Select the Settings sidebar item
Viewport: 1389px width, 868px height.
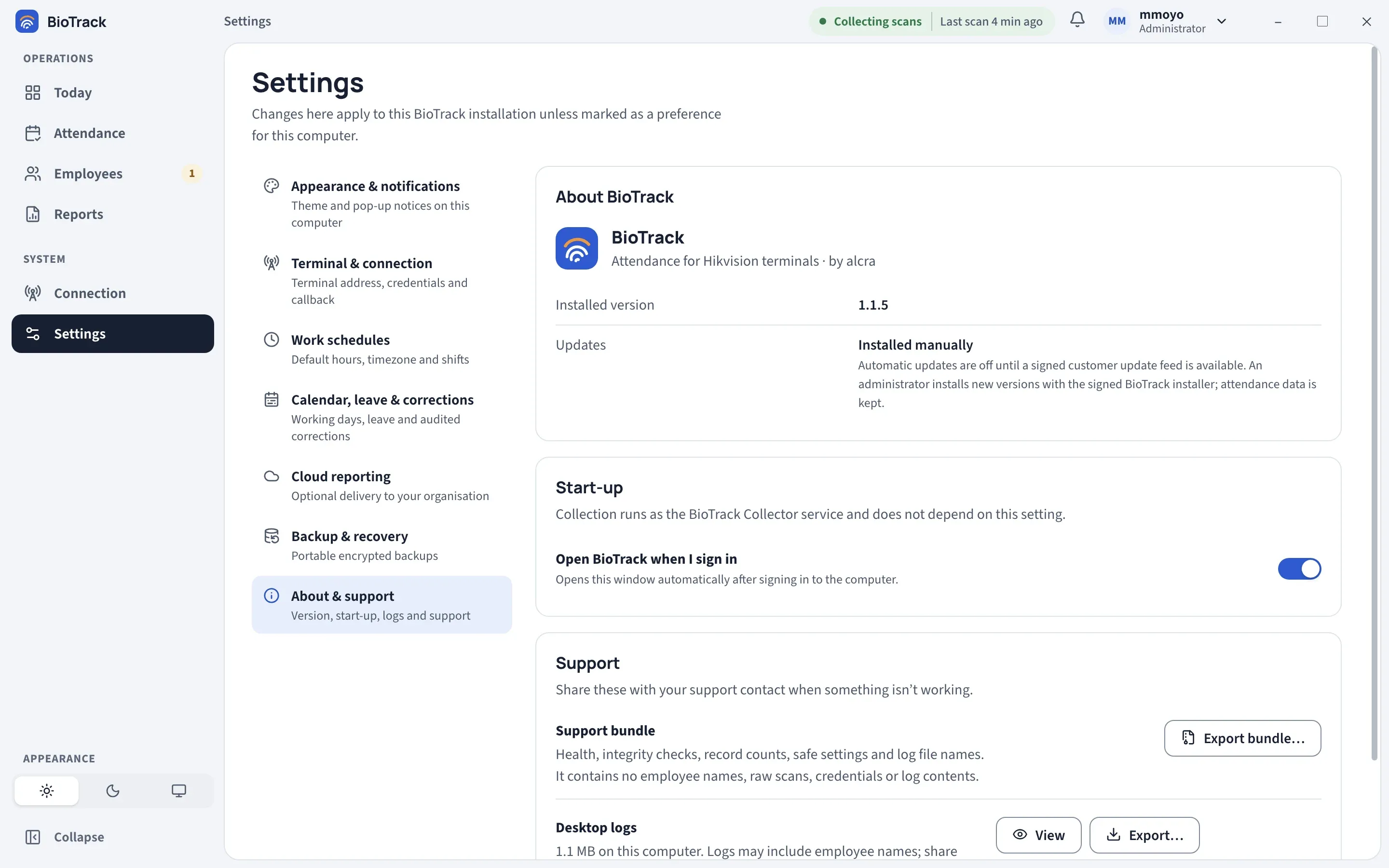(112, 334)
